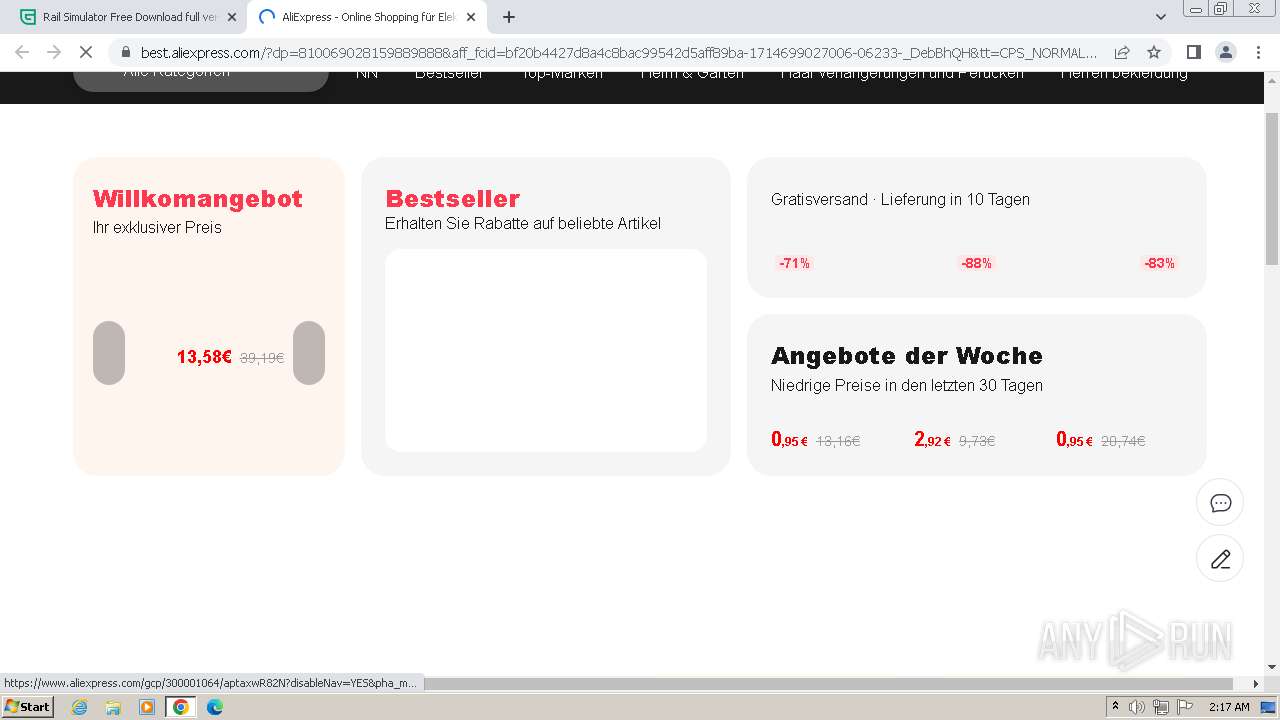Click the vertical scrollbar down arrow
This screenshot has width=1280, height=720.
[1272, 667]
